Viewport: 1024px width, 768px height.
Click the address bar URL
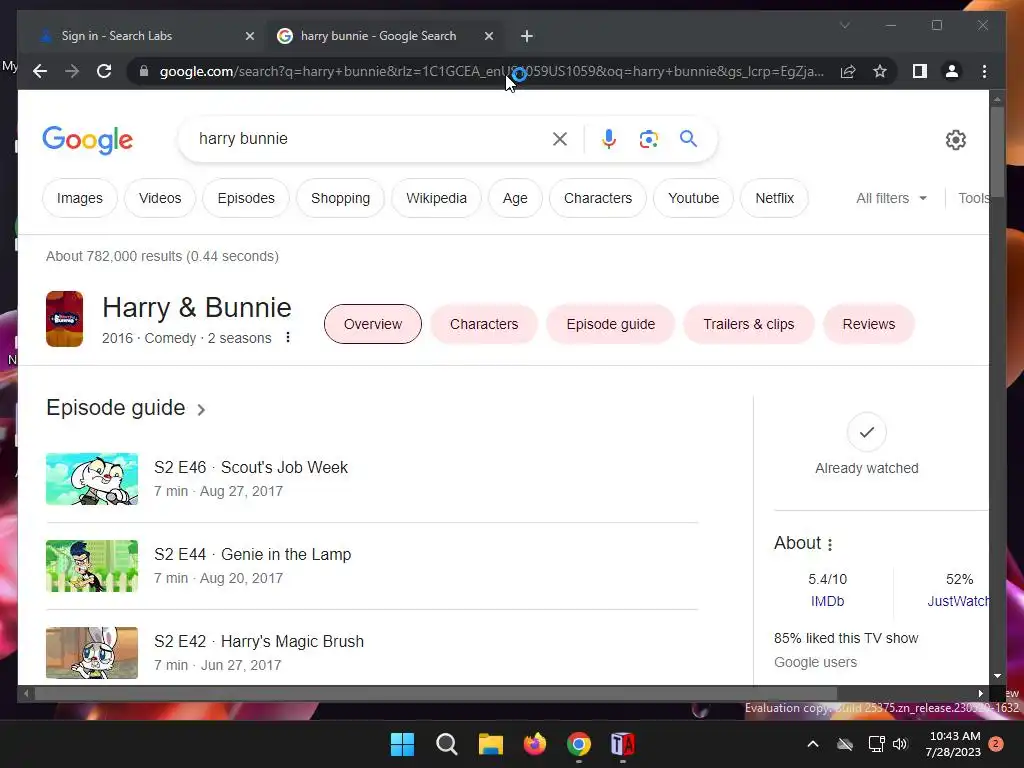[491, 71]
